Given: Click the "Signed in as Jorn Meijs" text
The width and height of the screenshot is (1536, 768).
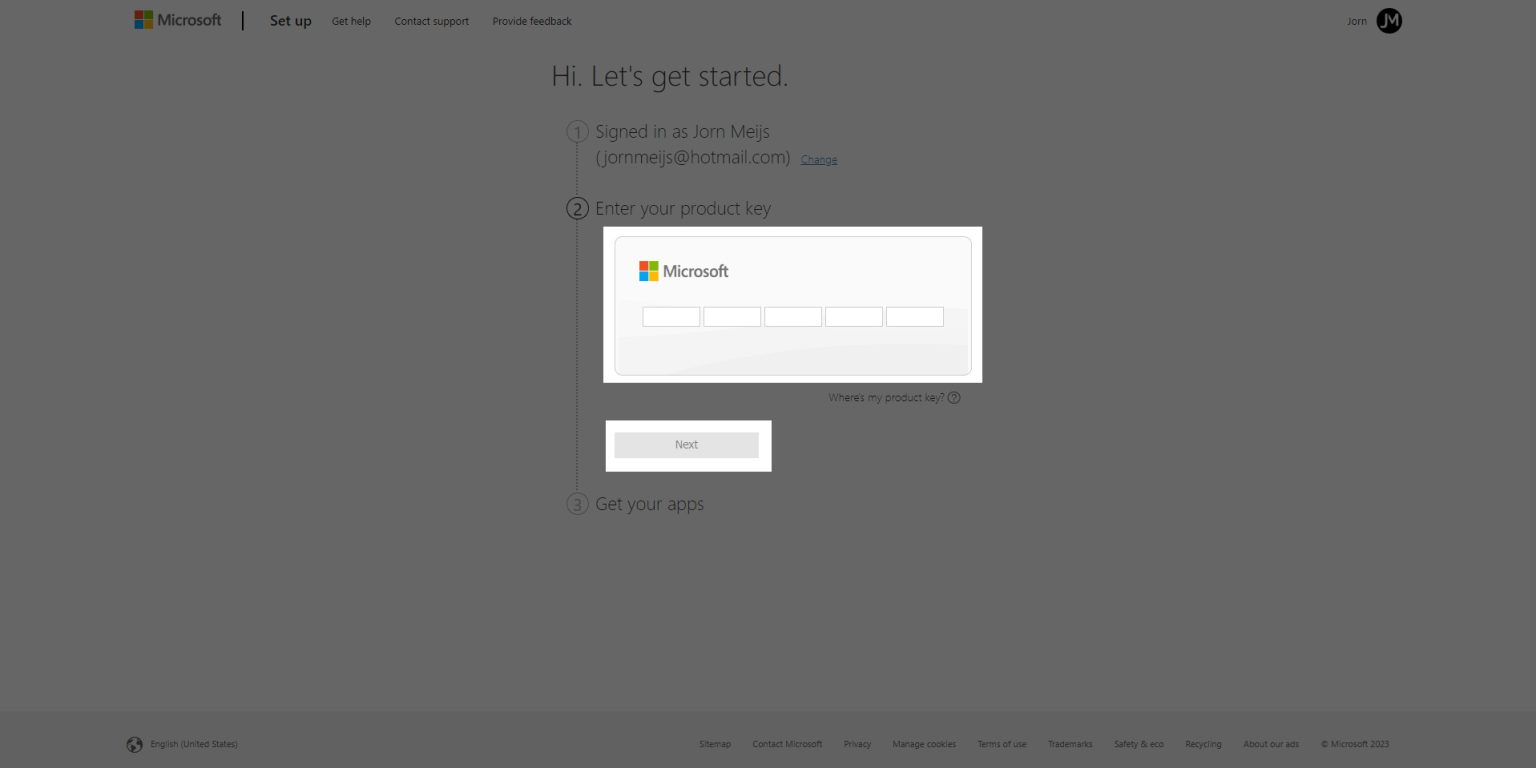Looking at the screenshot, I should click(x=683, y=132).
